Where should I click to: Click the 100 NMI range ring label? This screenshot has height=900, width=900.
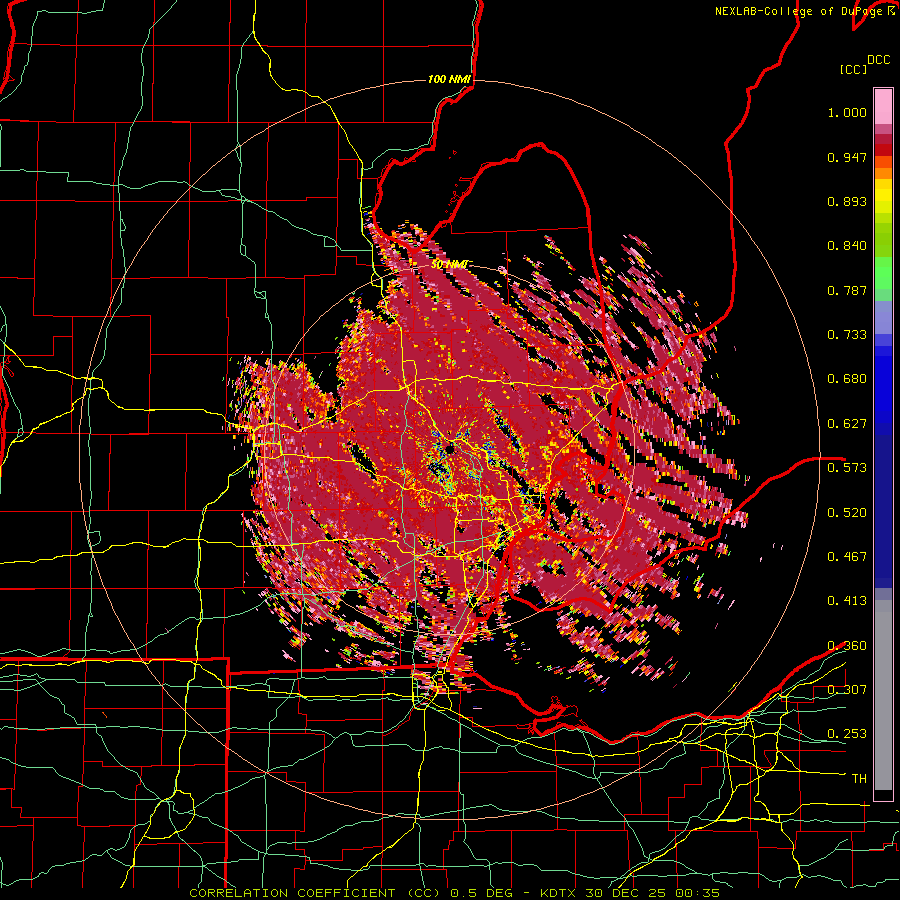click(449, 79)
